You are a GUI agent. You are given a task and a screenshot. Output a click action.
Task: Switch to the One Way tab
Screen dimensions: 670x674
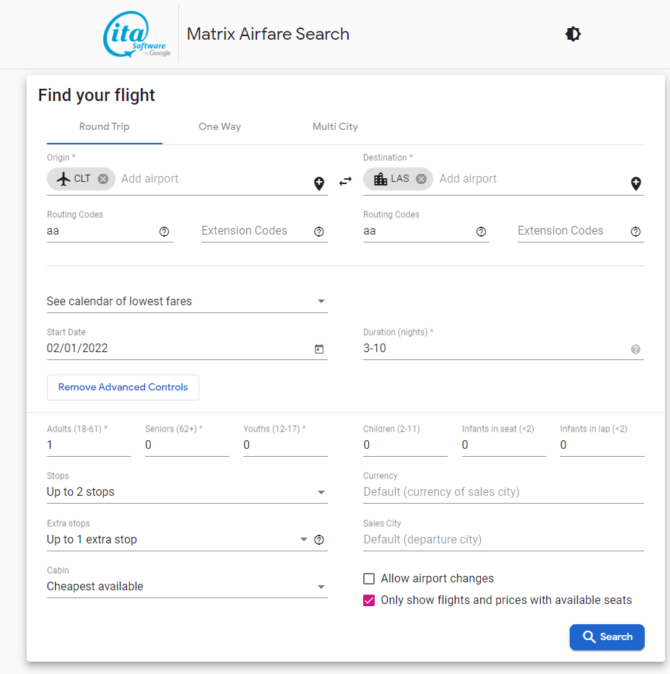[220, 127]
